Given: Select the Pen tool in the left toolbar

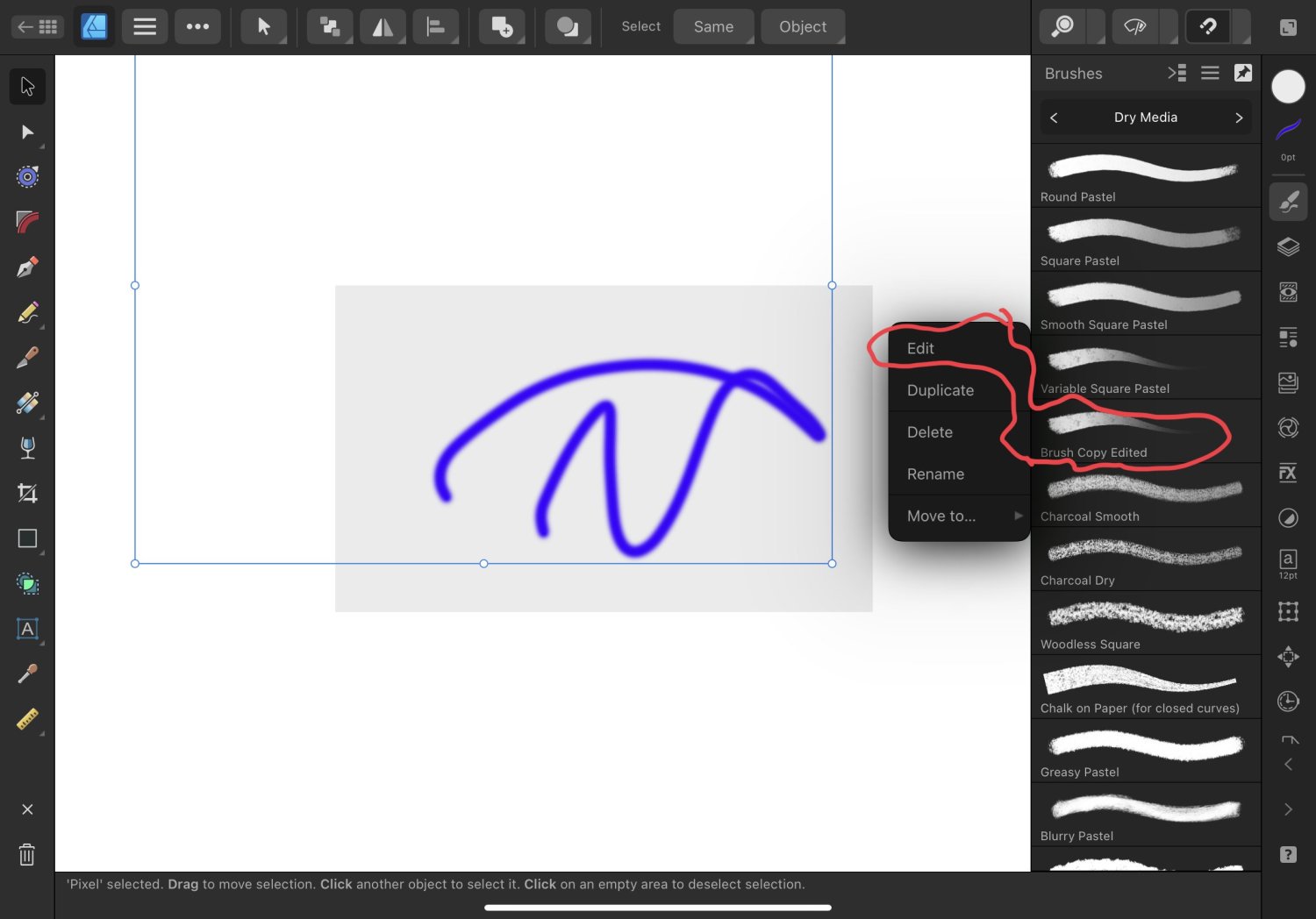Looking at the screenshot, I should tap(26, 266).
